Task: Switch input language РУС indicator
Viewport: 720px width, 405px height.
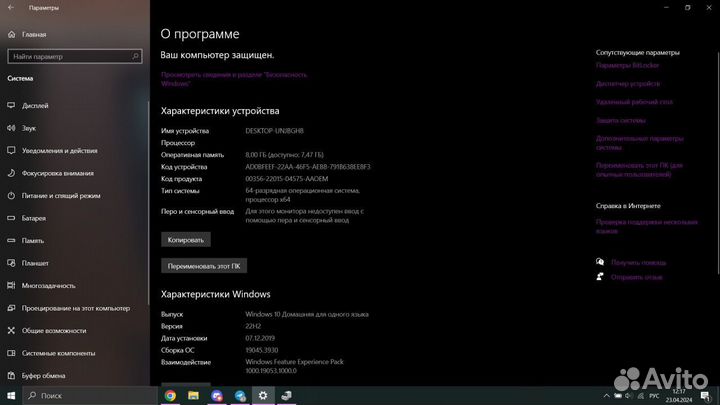Action: [654, 396]
